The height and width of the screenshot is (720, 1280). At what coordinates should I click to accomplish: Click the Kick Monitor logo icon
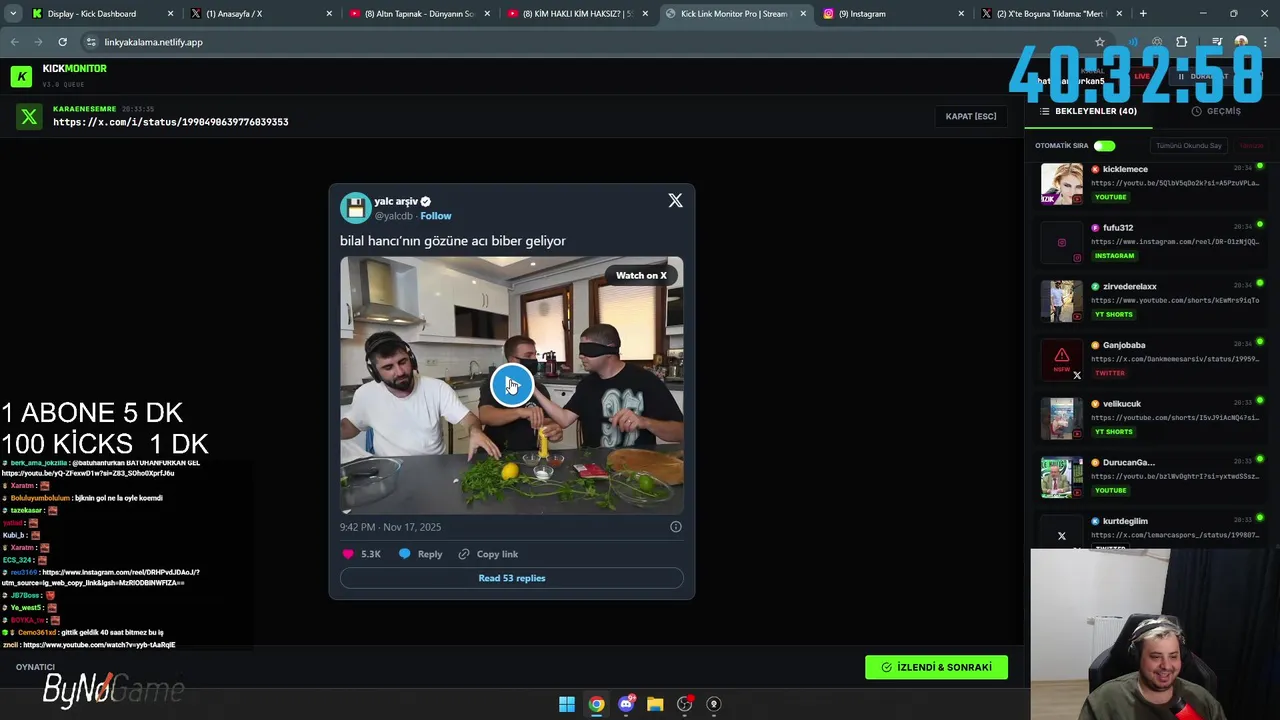(x=21, y=76)
